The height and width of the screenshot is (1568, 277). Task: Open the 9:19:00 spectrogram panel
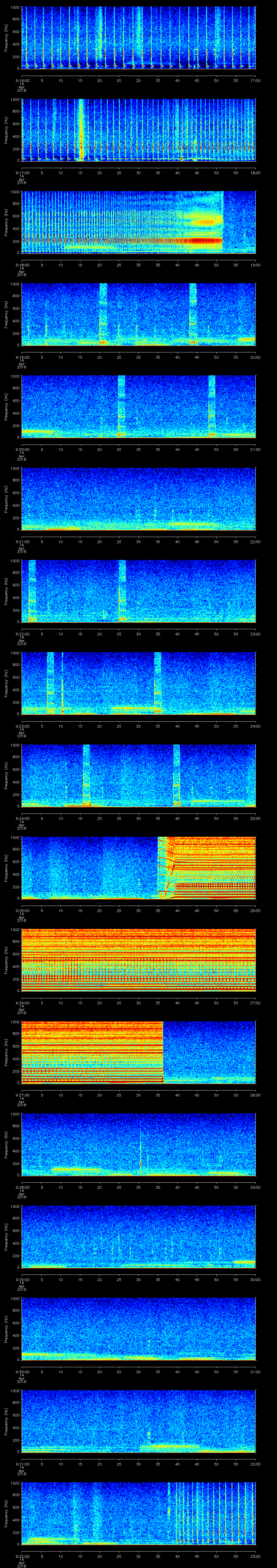138,314
